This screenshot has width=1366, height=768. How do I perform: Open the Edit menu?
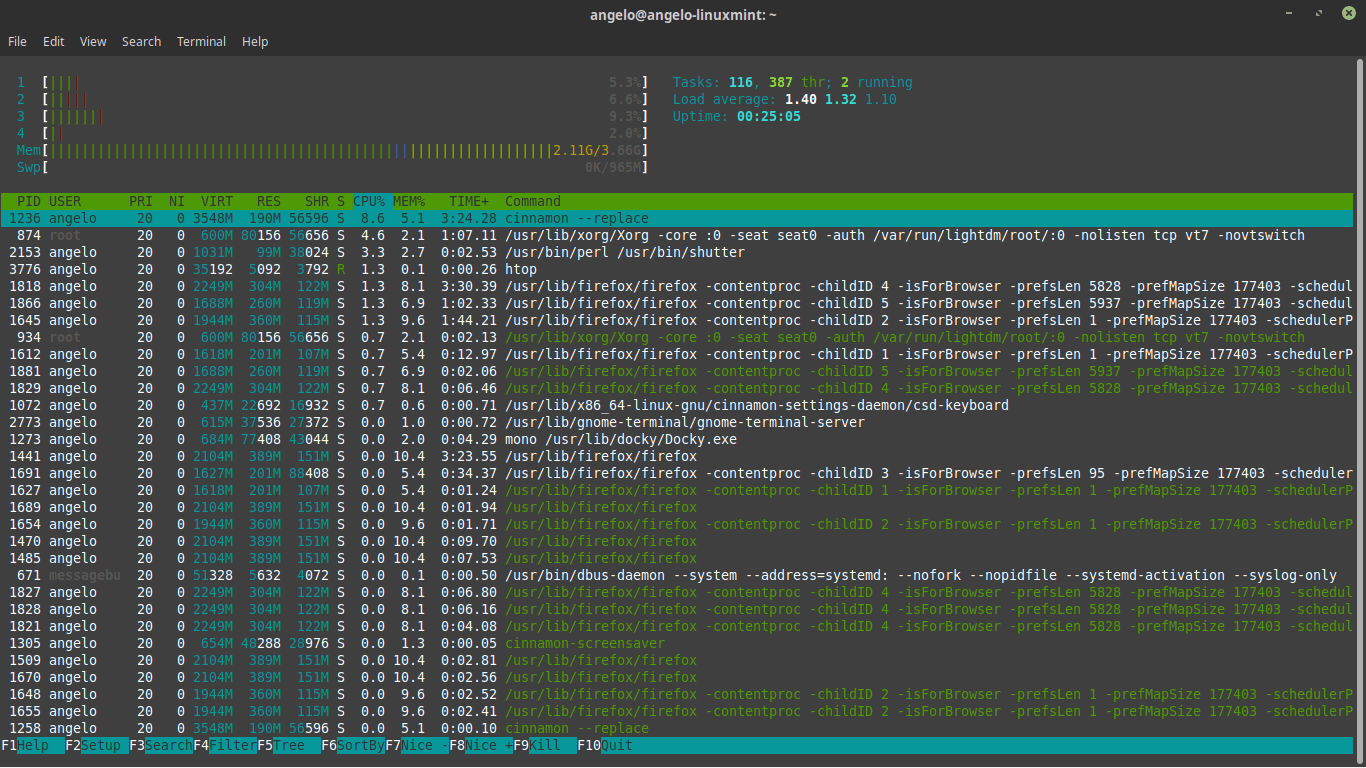tap(53, 41)
